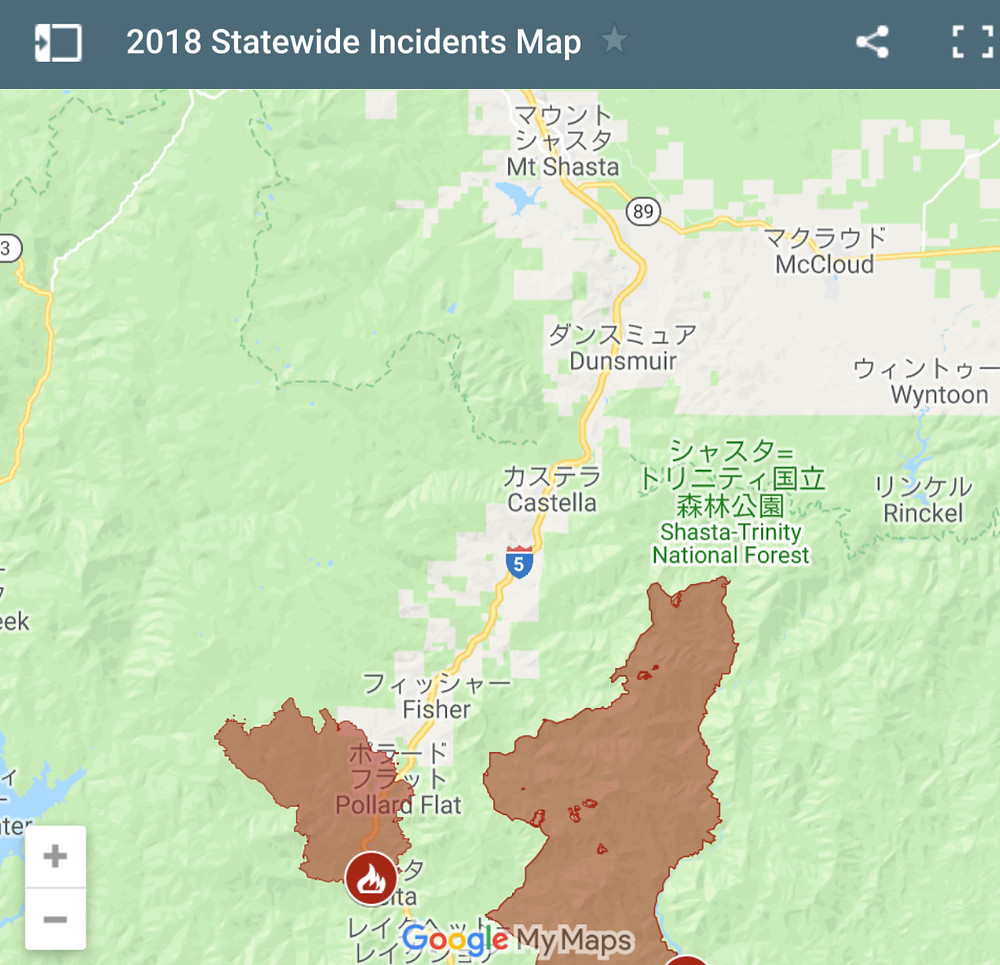Zoom in with the plus button

coord(55,856)
